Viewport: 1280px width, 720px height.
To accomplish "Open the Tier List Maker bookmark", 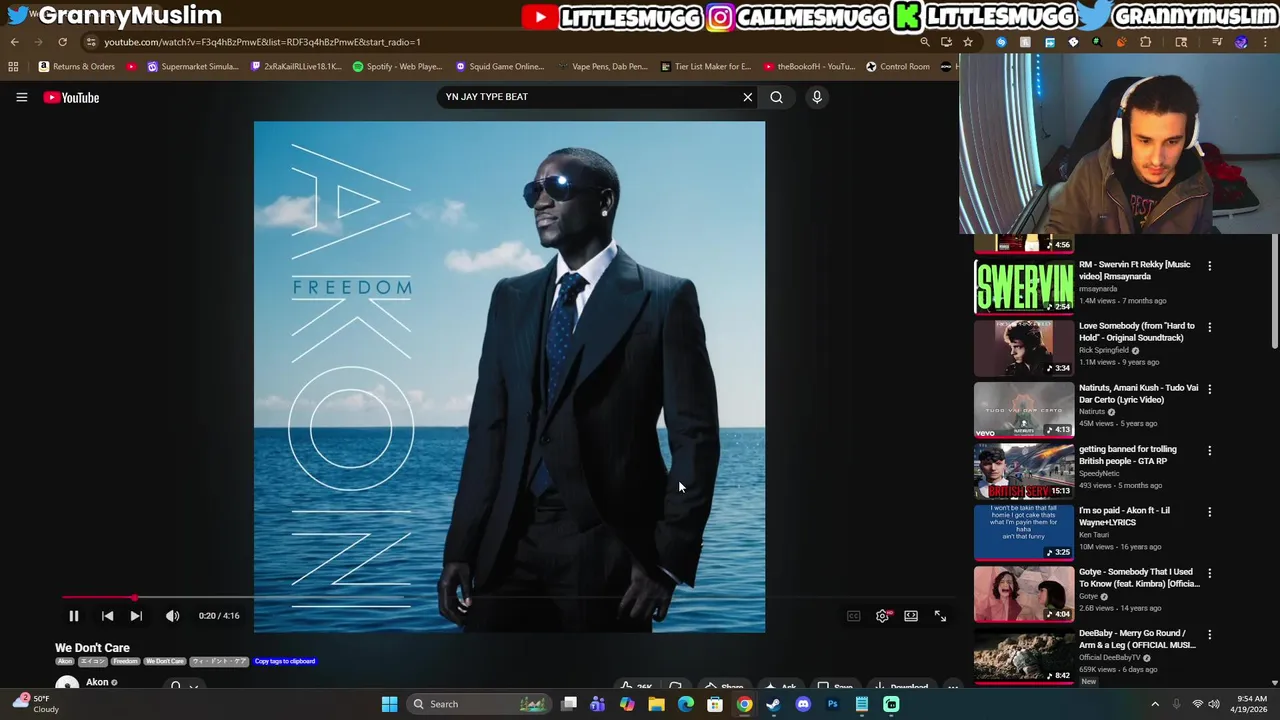I will tap(706, 67).
